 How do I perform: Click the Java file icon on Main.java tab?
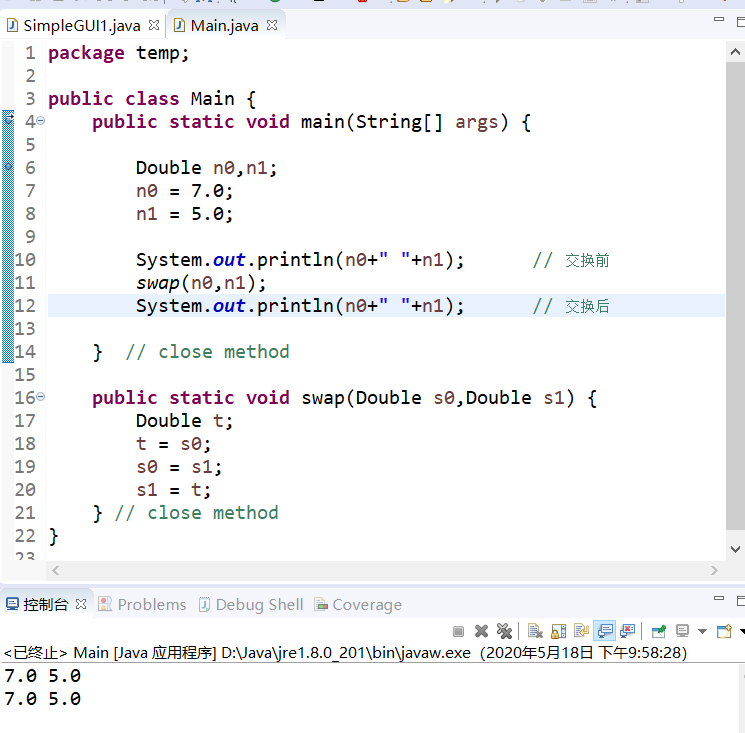pos(179,25)
